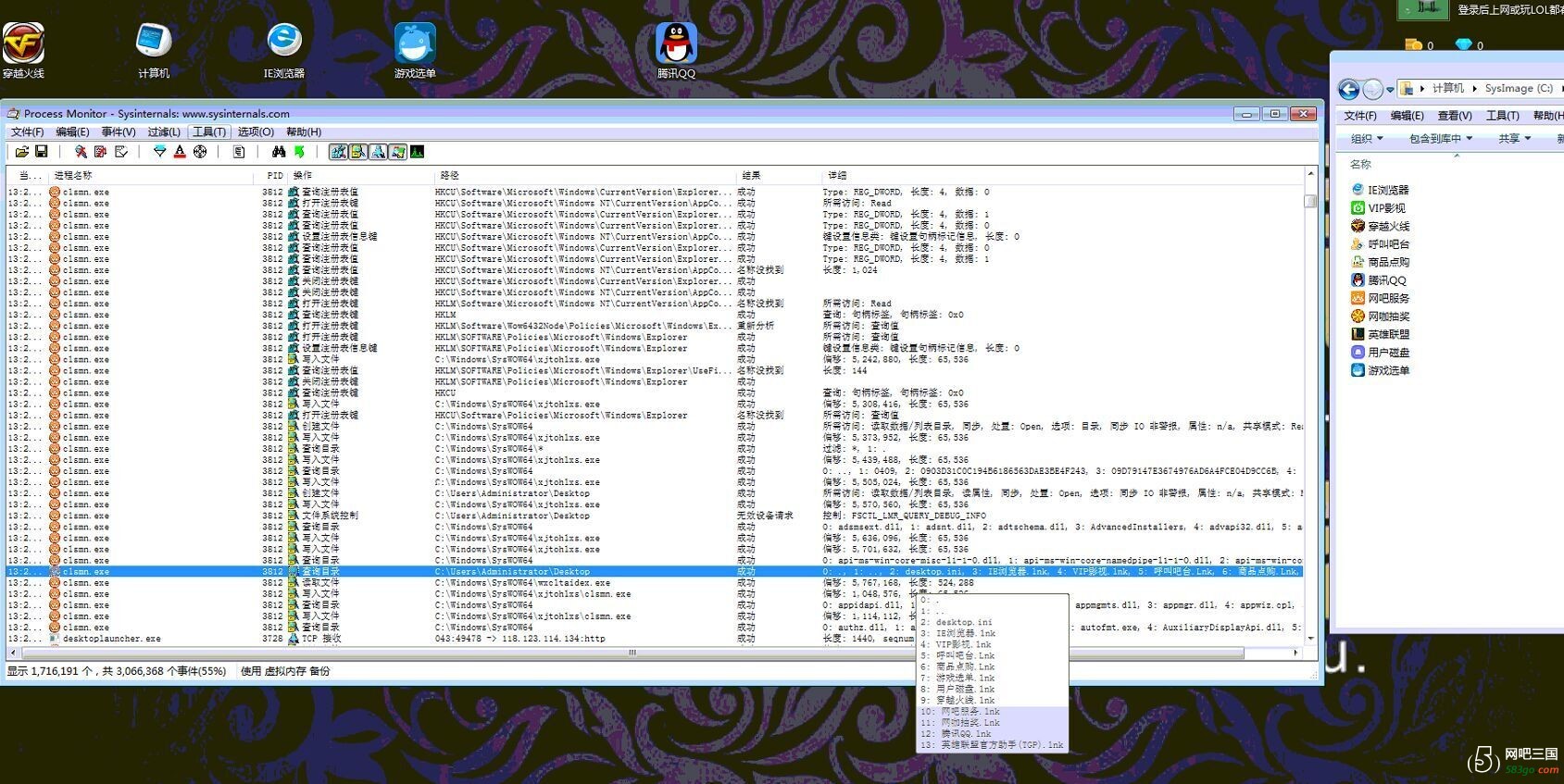Toggle the Autoscroll toolbar icon
Viewport: 1564px width, 784px height.
coord(100,152)
